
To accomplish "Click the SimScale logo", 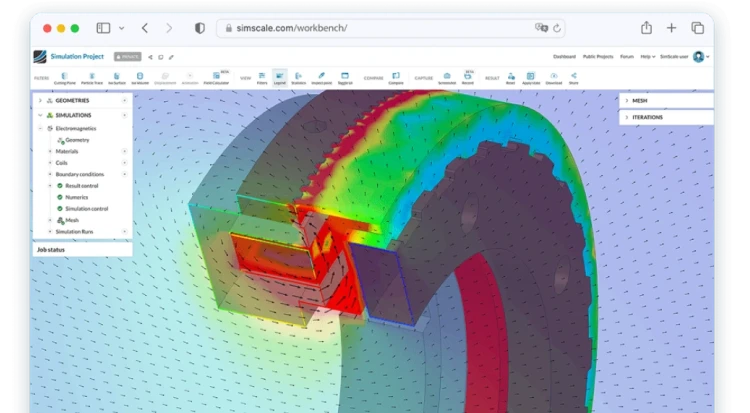I will (40, 56).
